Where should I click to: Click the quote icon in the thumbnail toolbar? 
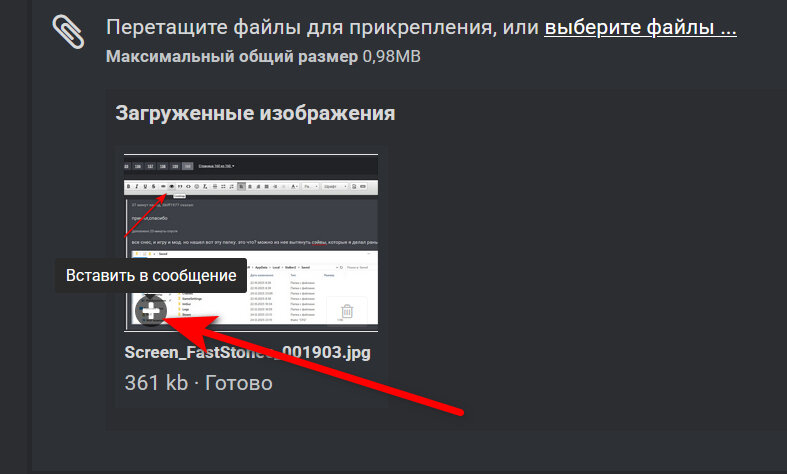[x=180, y=186]
